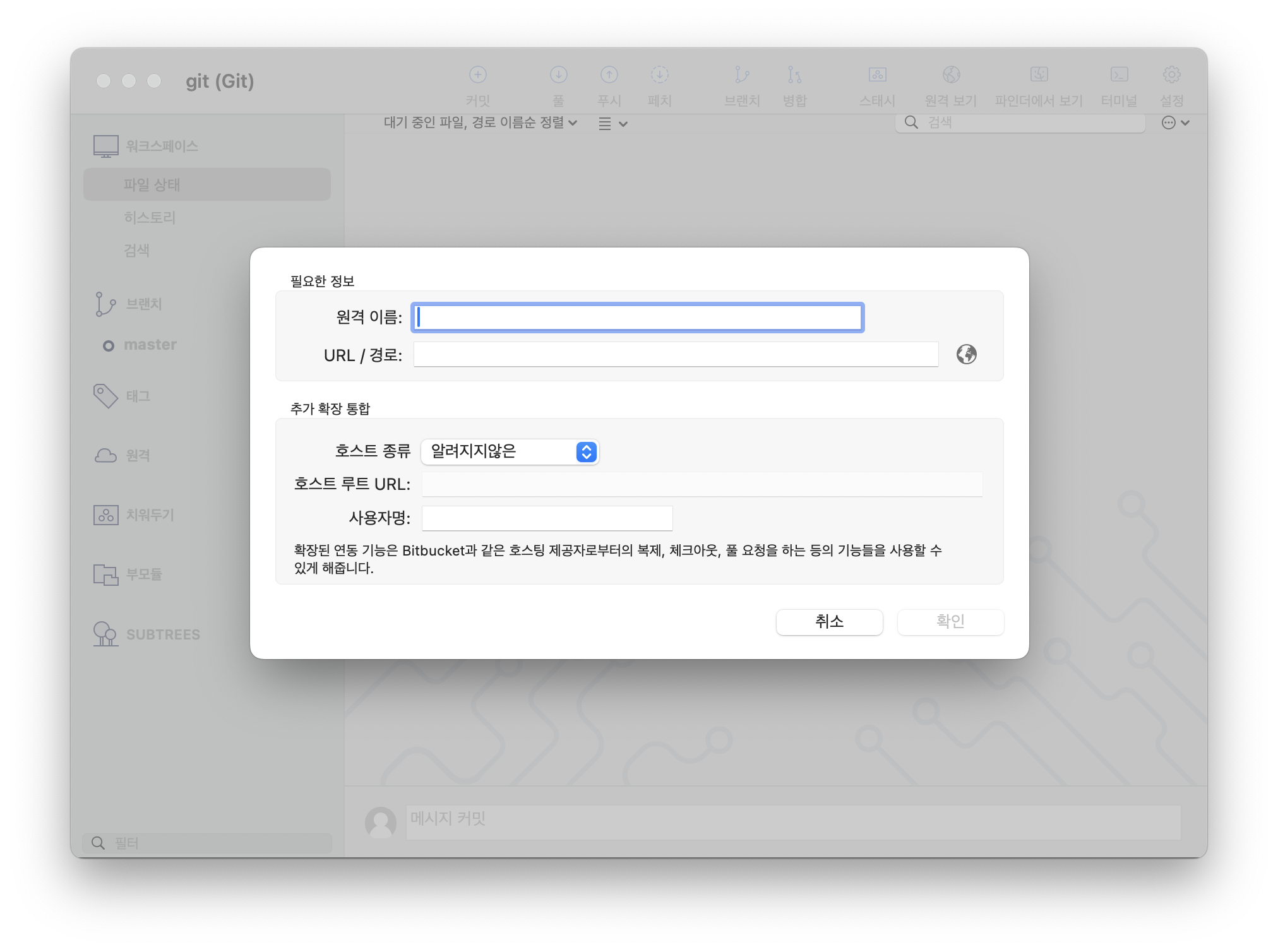Open the host type (호스트 종류) dropdown
The height and width of the screenshot is (952, 1278).
(x=510, y=451)
